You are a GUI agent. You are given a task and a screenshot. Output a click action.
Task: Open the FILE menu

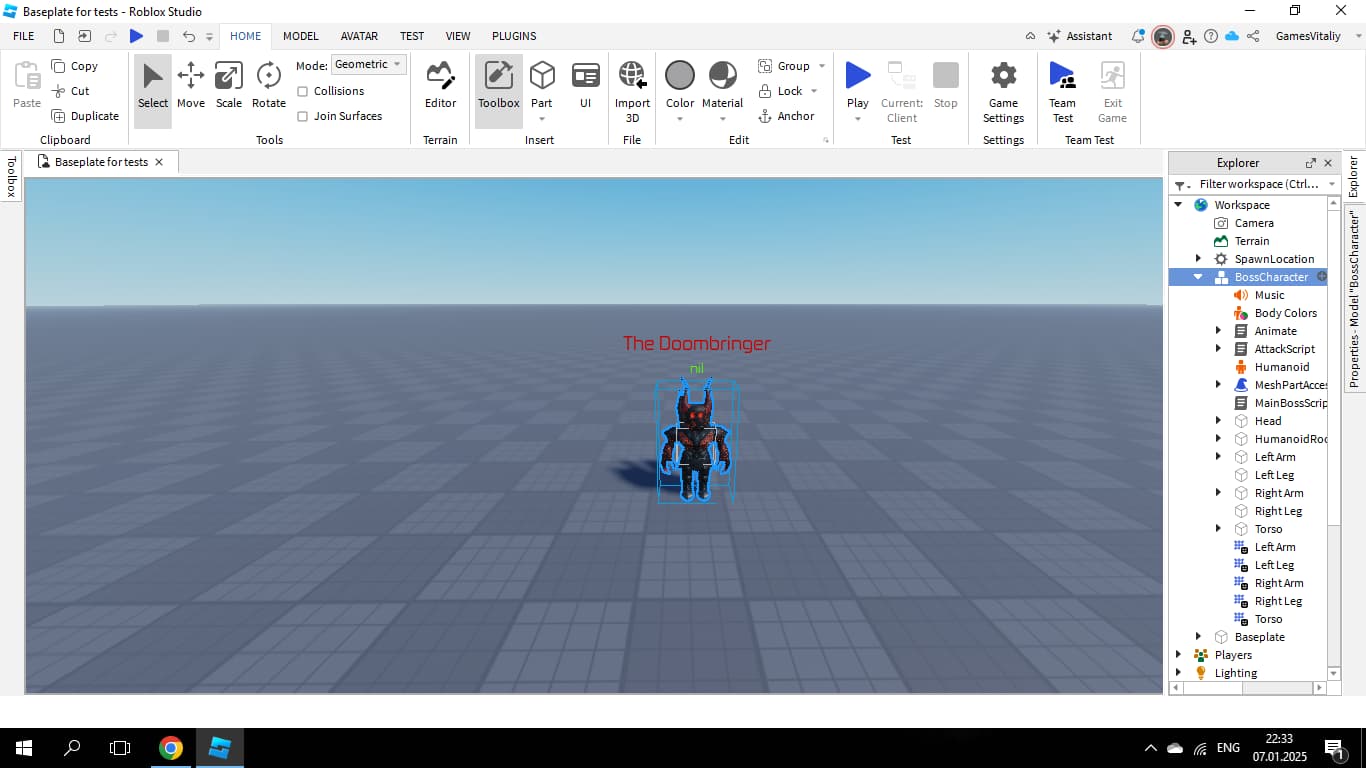point(23,36)
